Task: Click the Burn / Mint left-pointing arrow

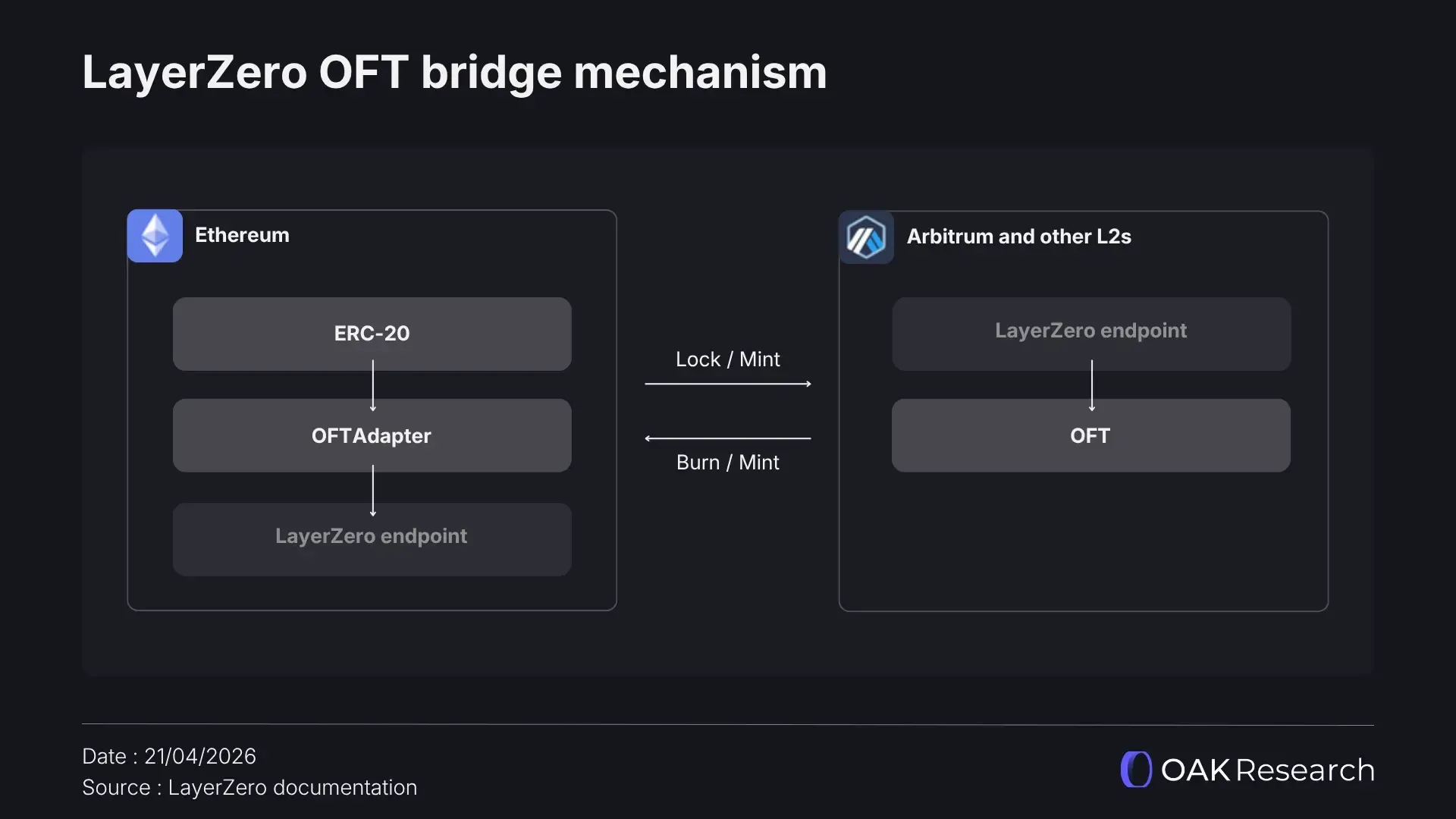Action: pyautogui.click(x=728, y=438)
